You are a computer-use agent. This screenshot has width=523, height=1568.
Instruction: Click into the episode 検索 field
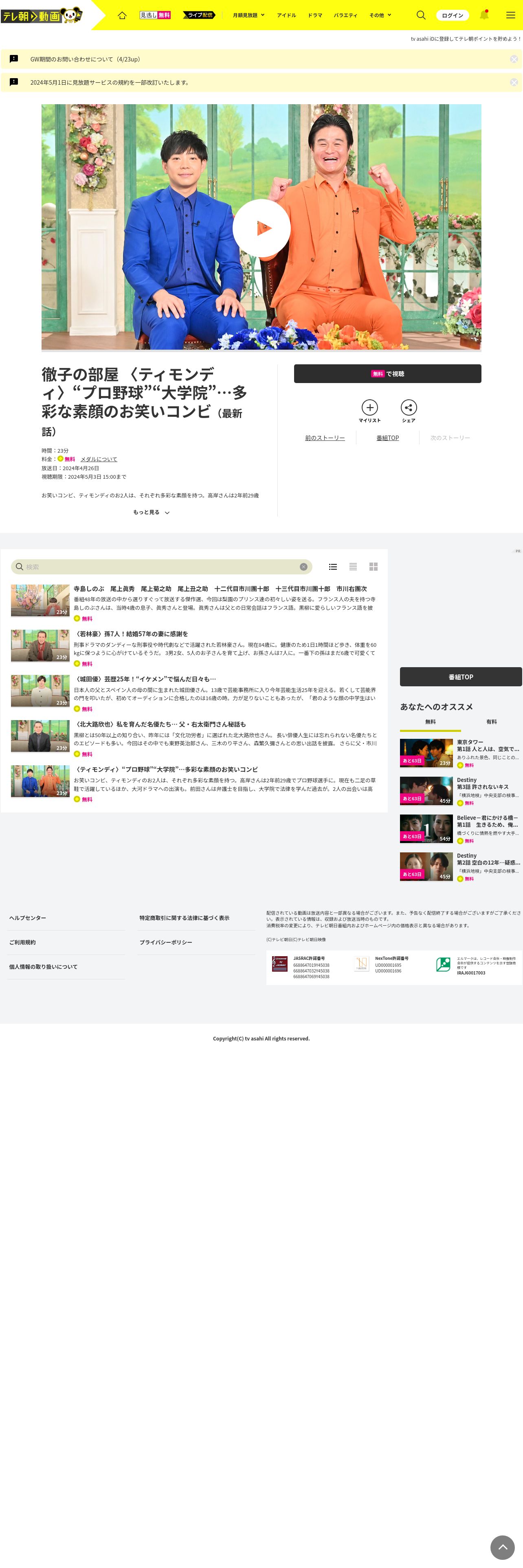click(161, 567)
